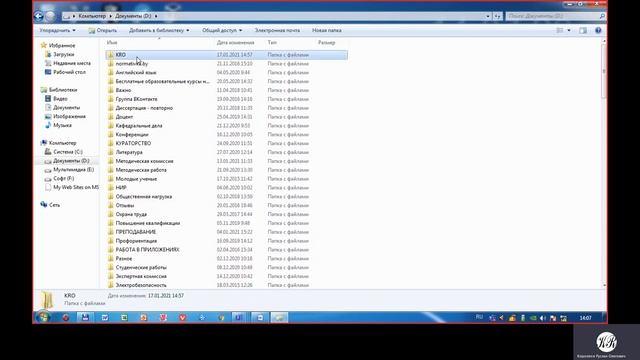Expand the arrow after Компьютер in breadcrumb

point(110,16)
